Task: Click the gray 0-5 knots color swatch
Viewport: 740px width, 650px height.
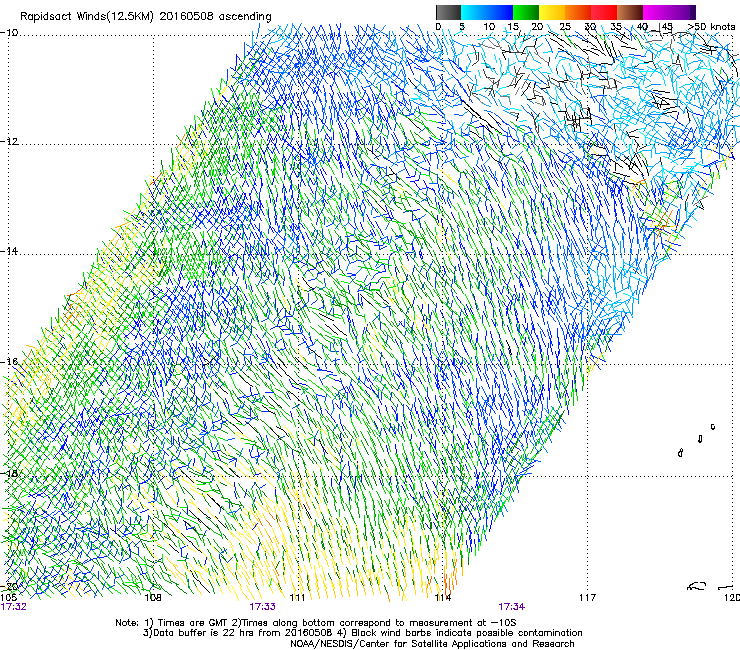Action: [448, 12]
